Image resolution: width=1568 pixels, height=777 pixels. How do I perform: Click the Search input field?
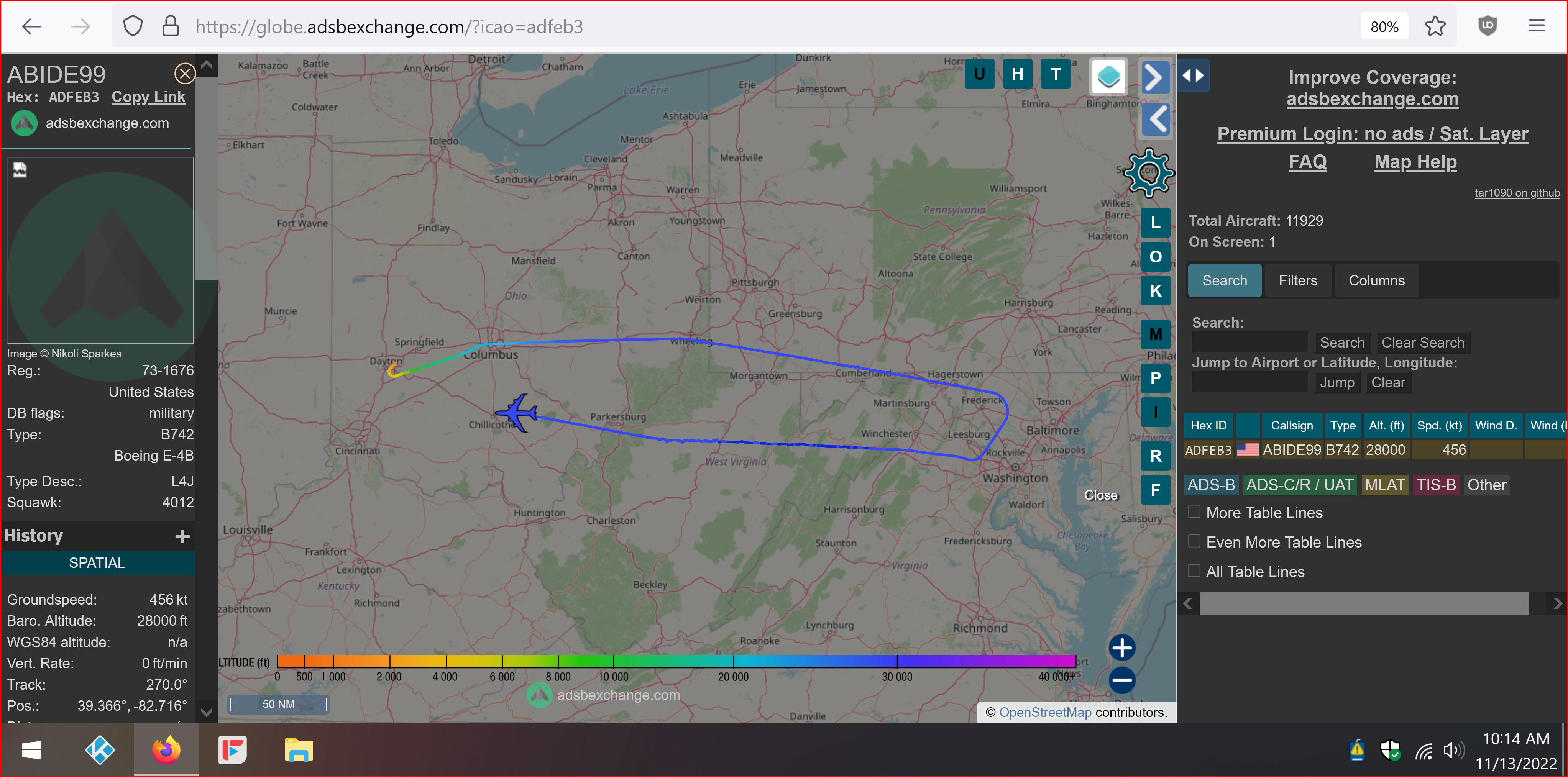click(1249, 342)
